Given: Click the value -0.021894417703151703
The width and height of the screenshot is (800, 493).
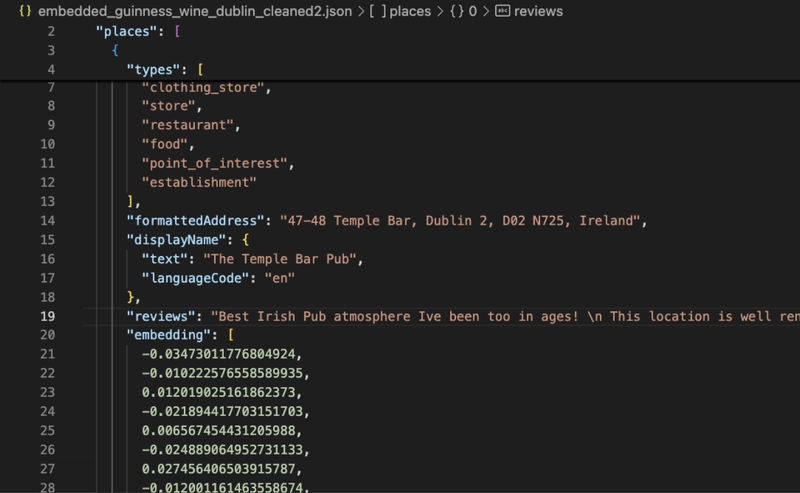Looking at the screenshot, I should (x=222, y=411).
